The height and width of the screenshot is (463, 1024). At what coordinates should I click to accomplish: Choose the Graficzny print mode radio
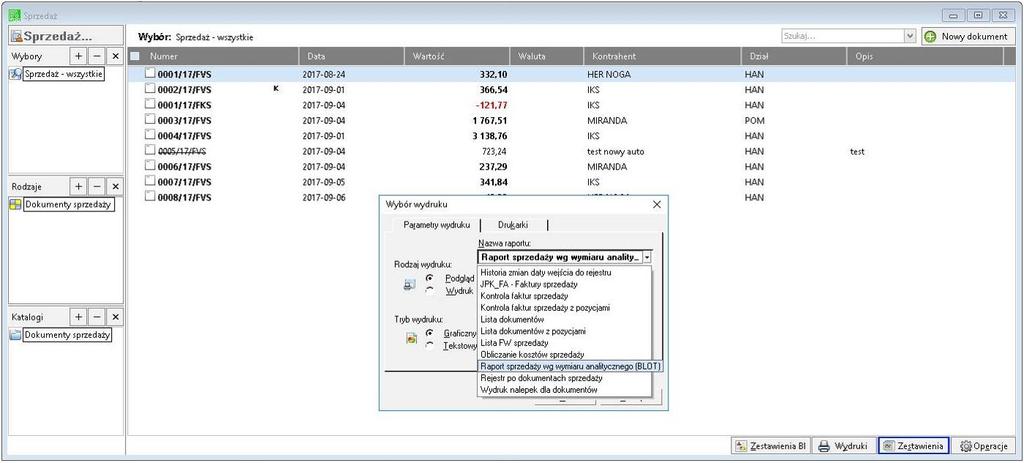[x=430, y=332]
